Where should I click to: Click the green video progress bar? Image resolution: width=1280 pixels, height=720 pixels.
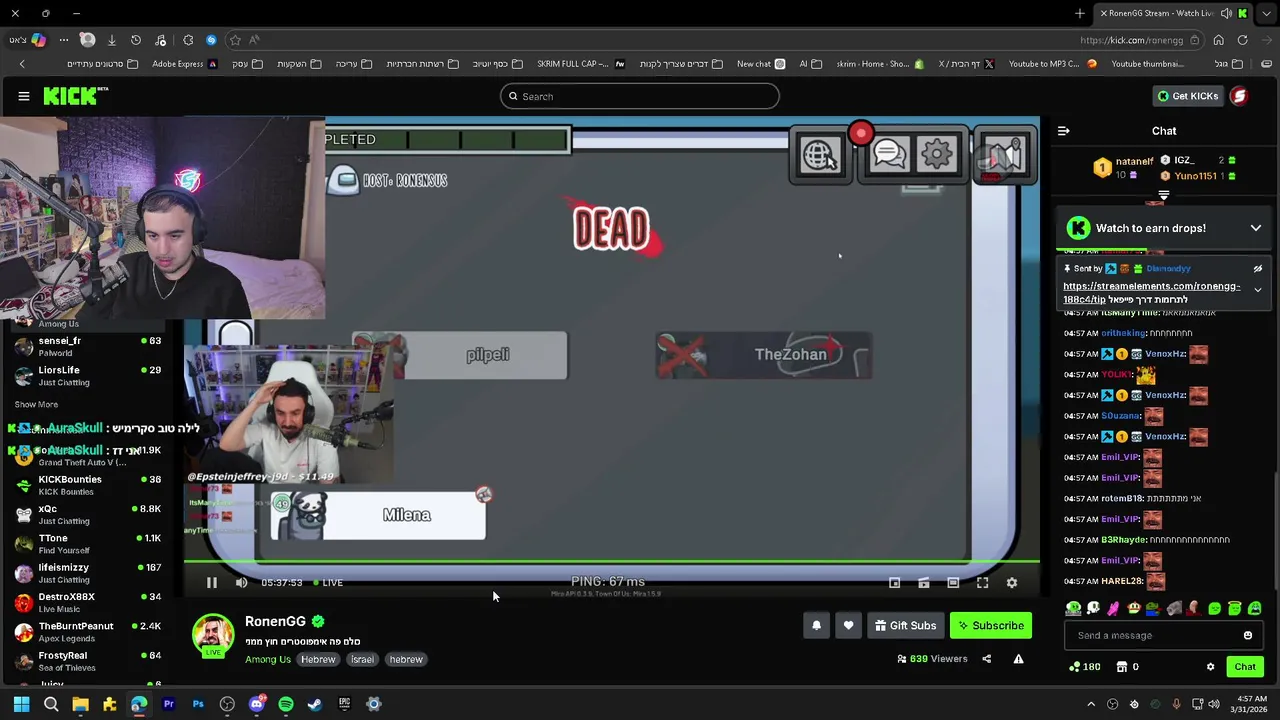pyautogui.click(x=611, y=562)
